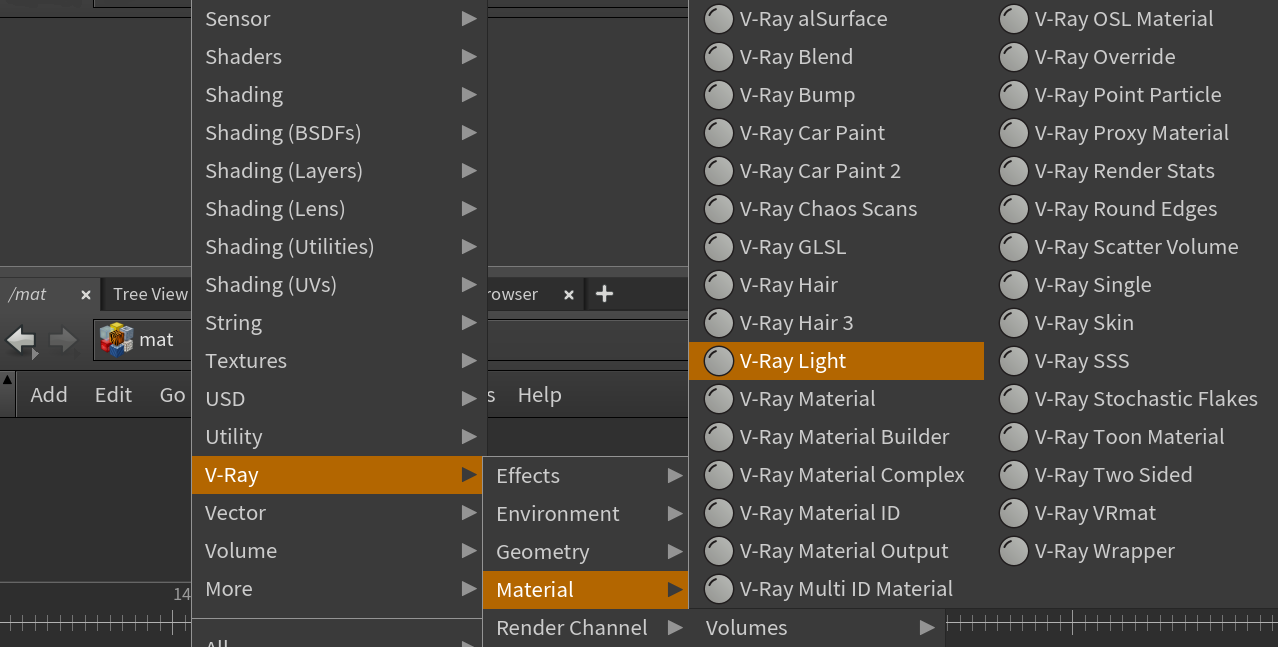The height and width of the screenshot is (647, 1278).
Task: Close the /mat tab
Action: click(86, 295)
